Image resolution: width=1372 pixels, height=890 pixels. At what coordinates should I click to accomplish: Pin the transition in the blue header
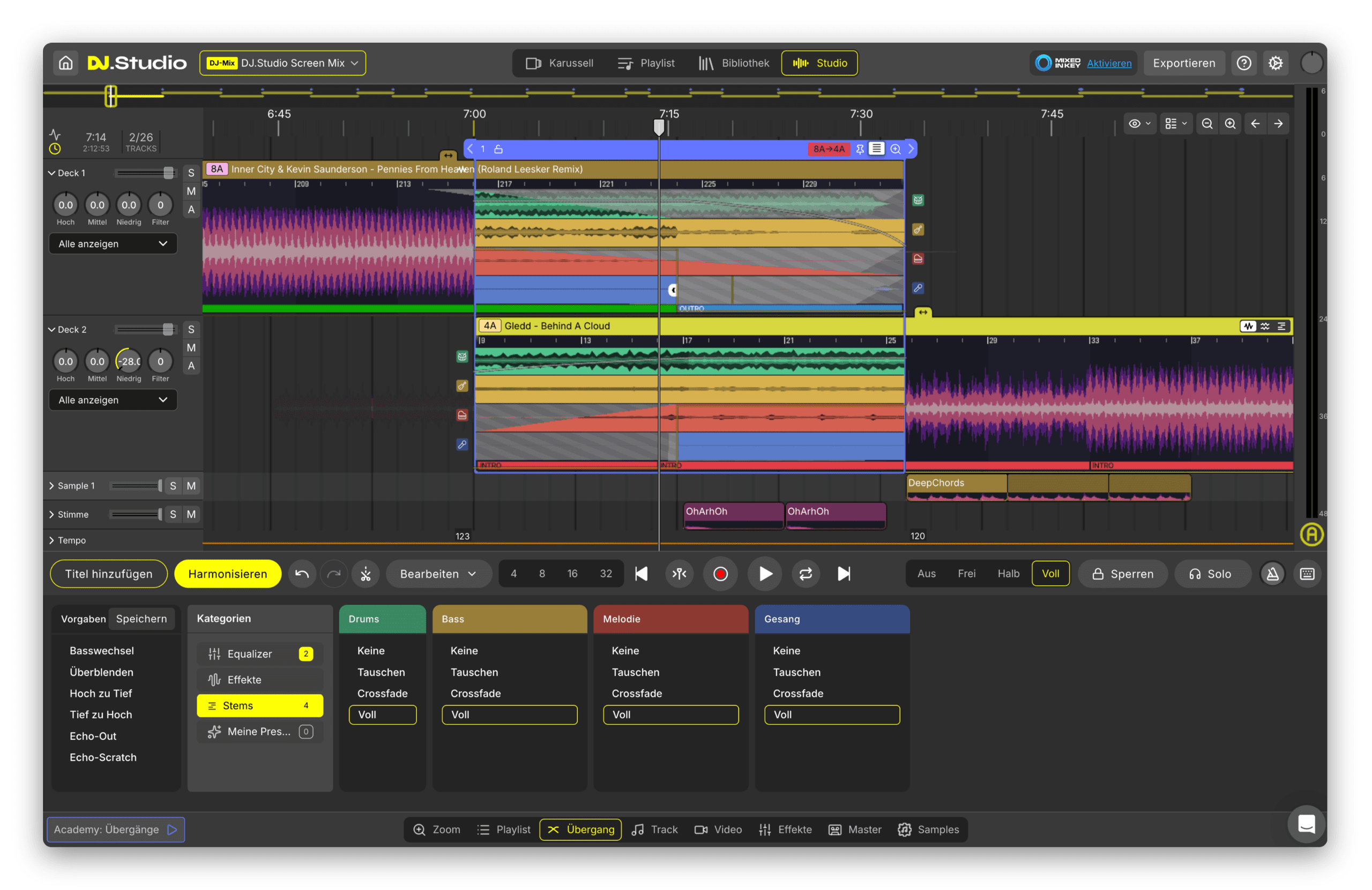860,149
